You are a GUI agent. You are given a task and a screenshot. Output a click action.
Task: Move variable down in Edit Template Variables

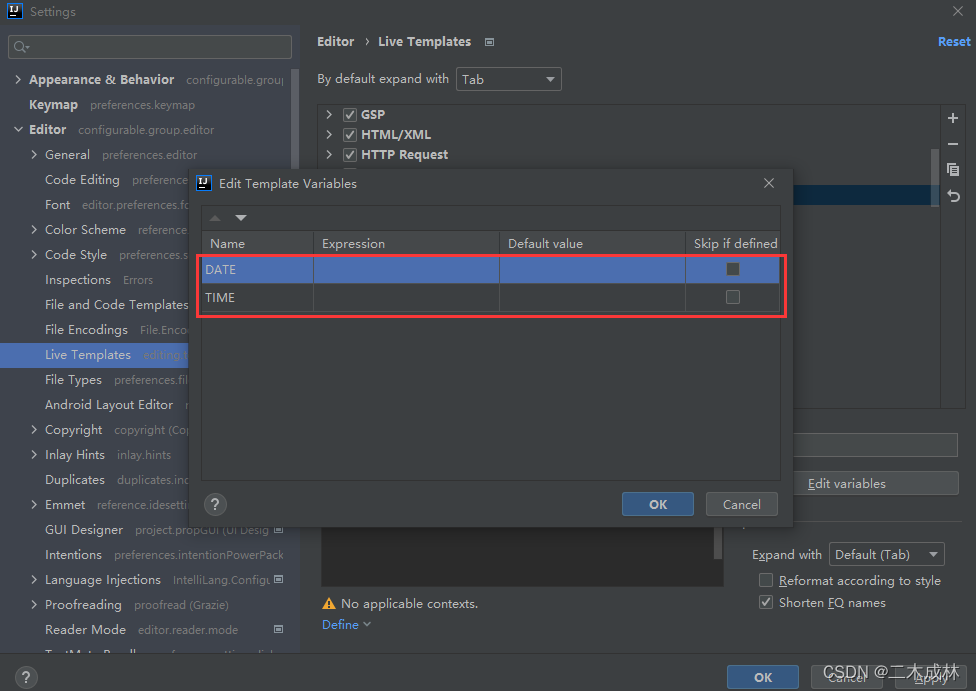(x=241, y=218)
